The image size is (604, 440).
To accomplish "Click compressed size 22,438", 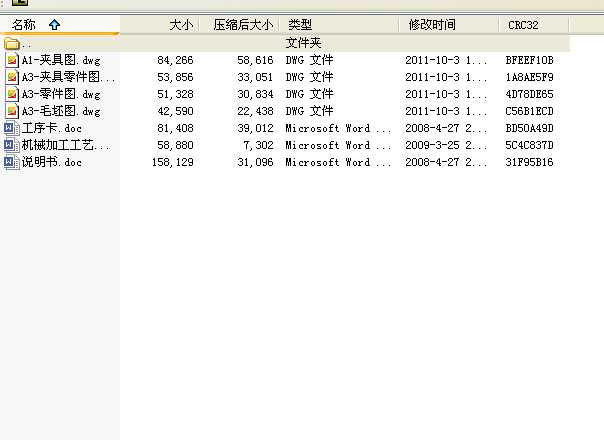I will point(255,111).
